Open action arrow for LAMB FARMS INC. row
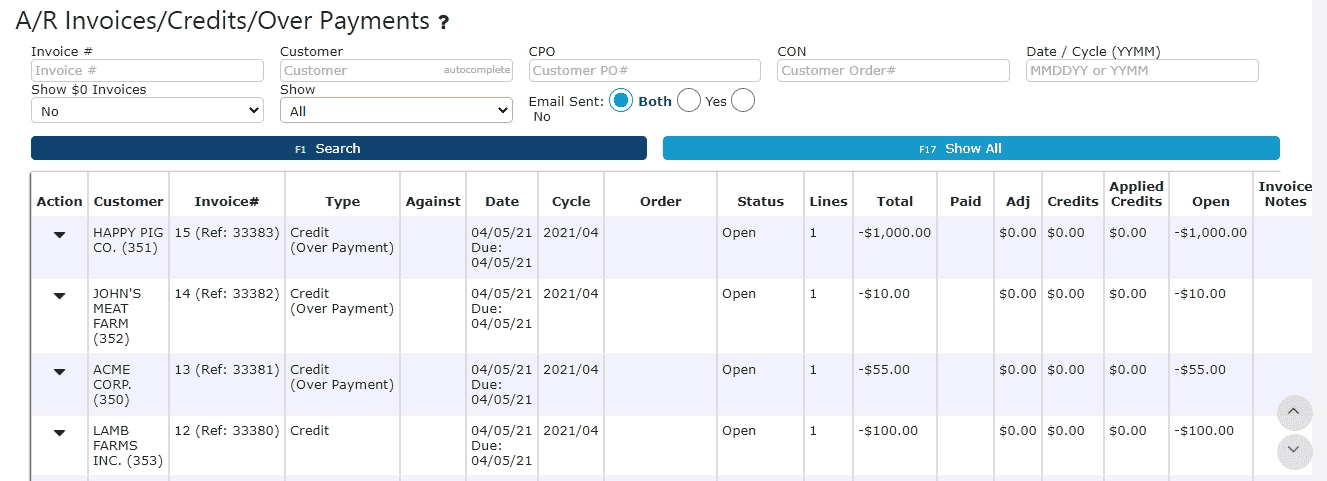Screen dimensions: 1327x481 59,432
